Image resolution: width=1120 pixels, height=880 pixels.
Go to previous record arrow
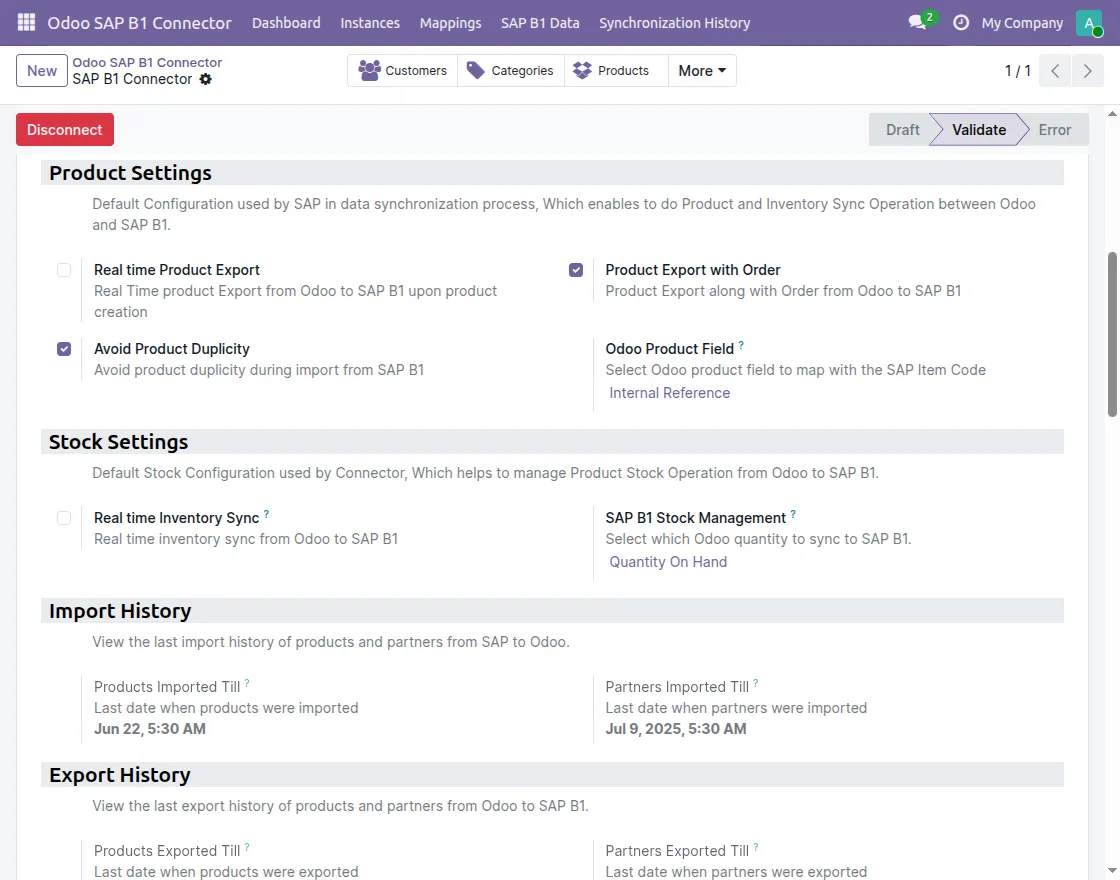pos(1055,71)
